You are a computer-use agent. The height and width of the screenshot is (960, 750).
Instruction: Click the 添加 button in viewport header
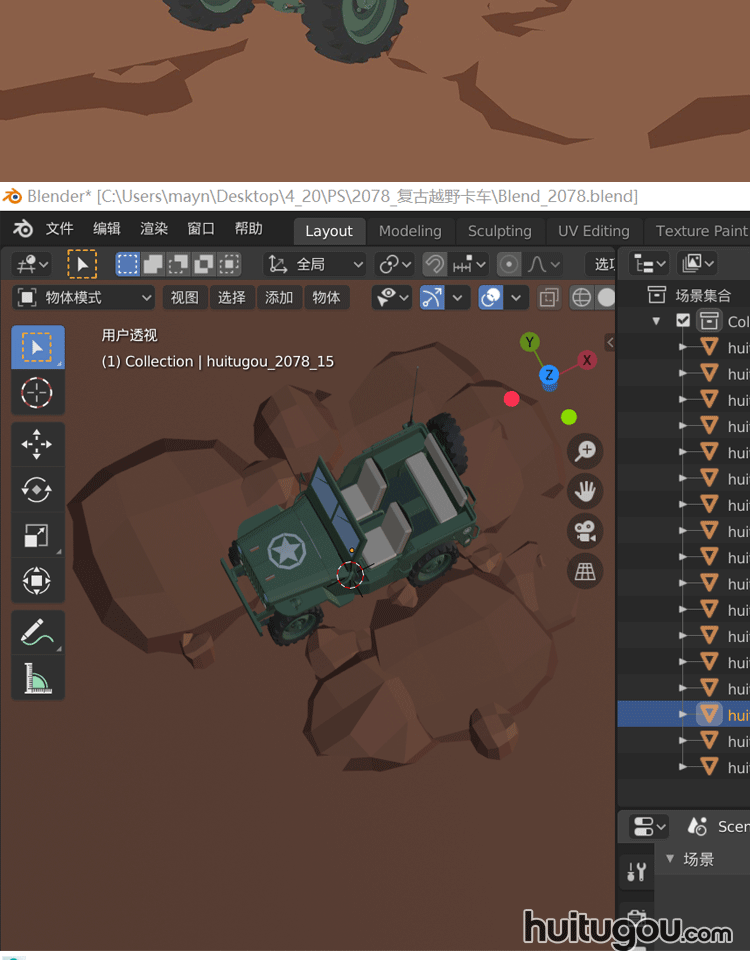(279, 297)
